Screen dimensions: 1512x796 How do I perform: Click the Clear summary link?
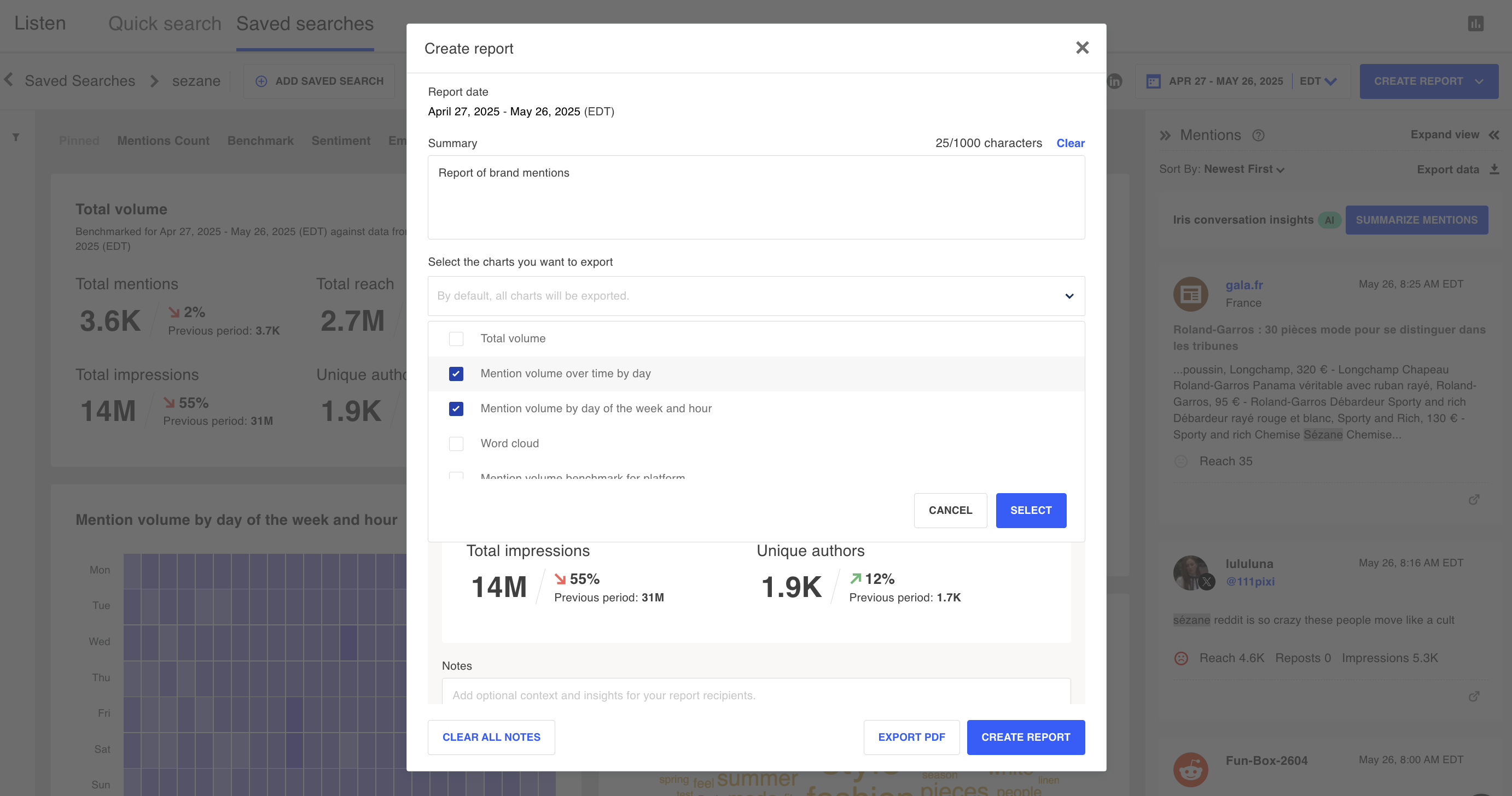1071,143
